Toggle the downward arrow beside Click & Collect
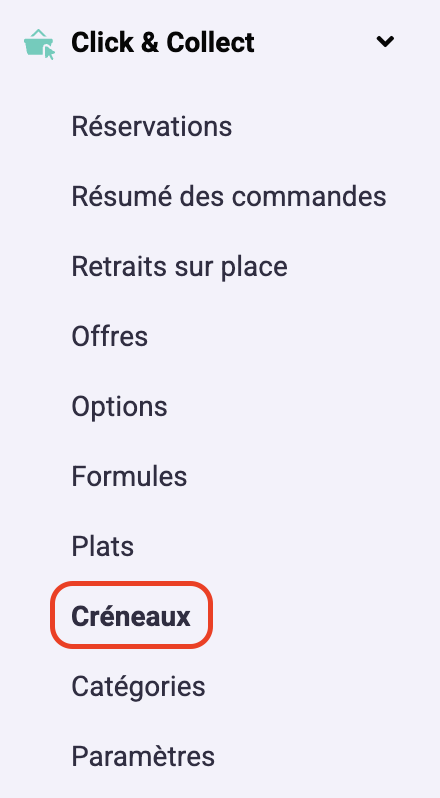 coord(385,42)
